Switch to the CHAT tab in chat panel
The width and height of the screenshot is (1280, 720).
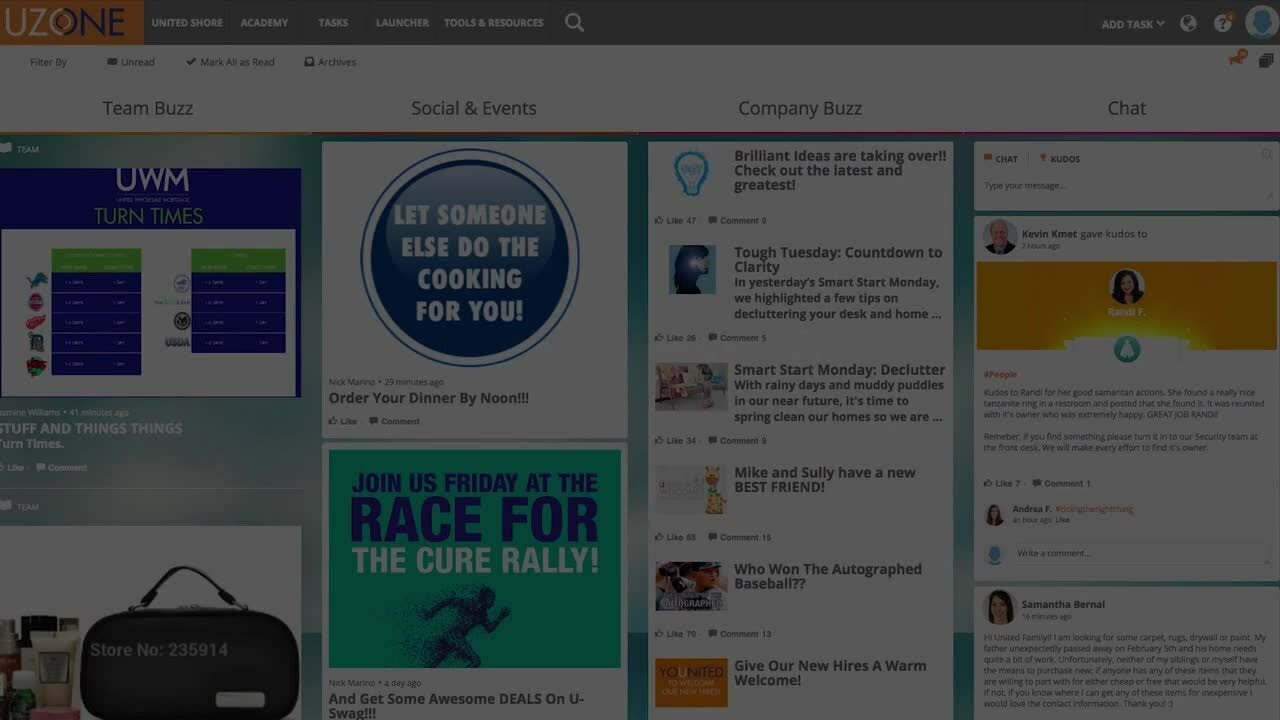pyautogui.click(x=1001, y=159)
